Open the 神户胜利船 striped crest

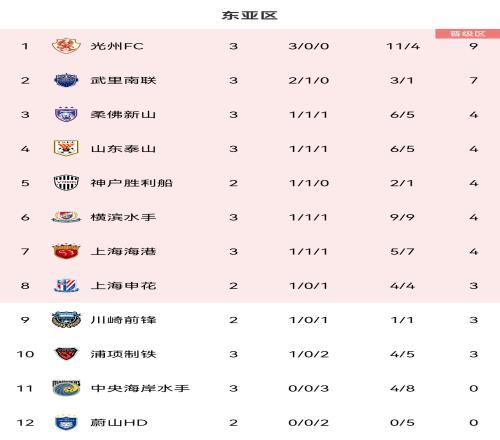pyautogui.click(x=66, y=183)
